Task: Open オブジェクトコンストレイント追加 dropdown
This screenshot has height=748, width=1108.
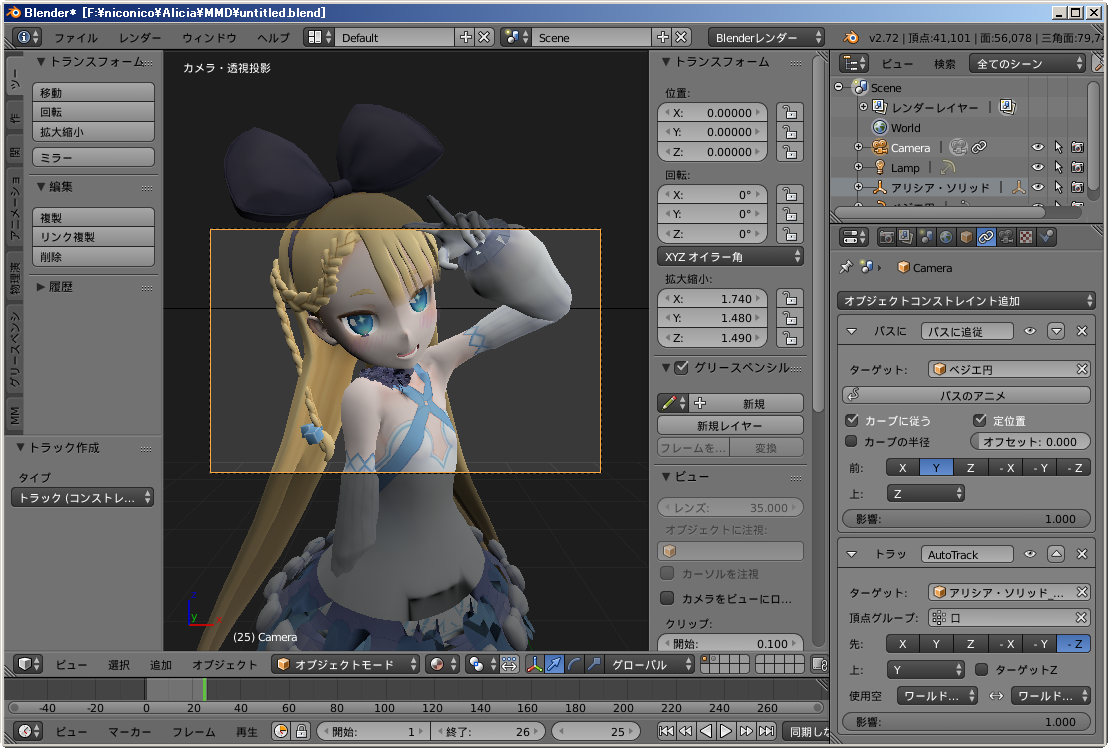Action: [x=966, y=301]
